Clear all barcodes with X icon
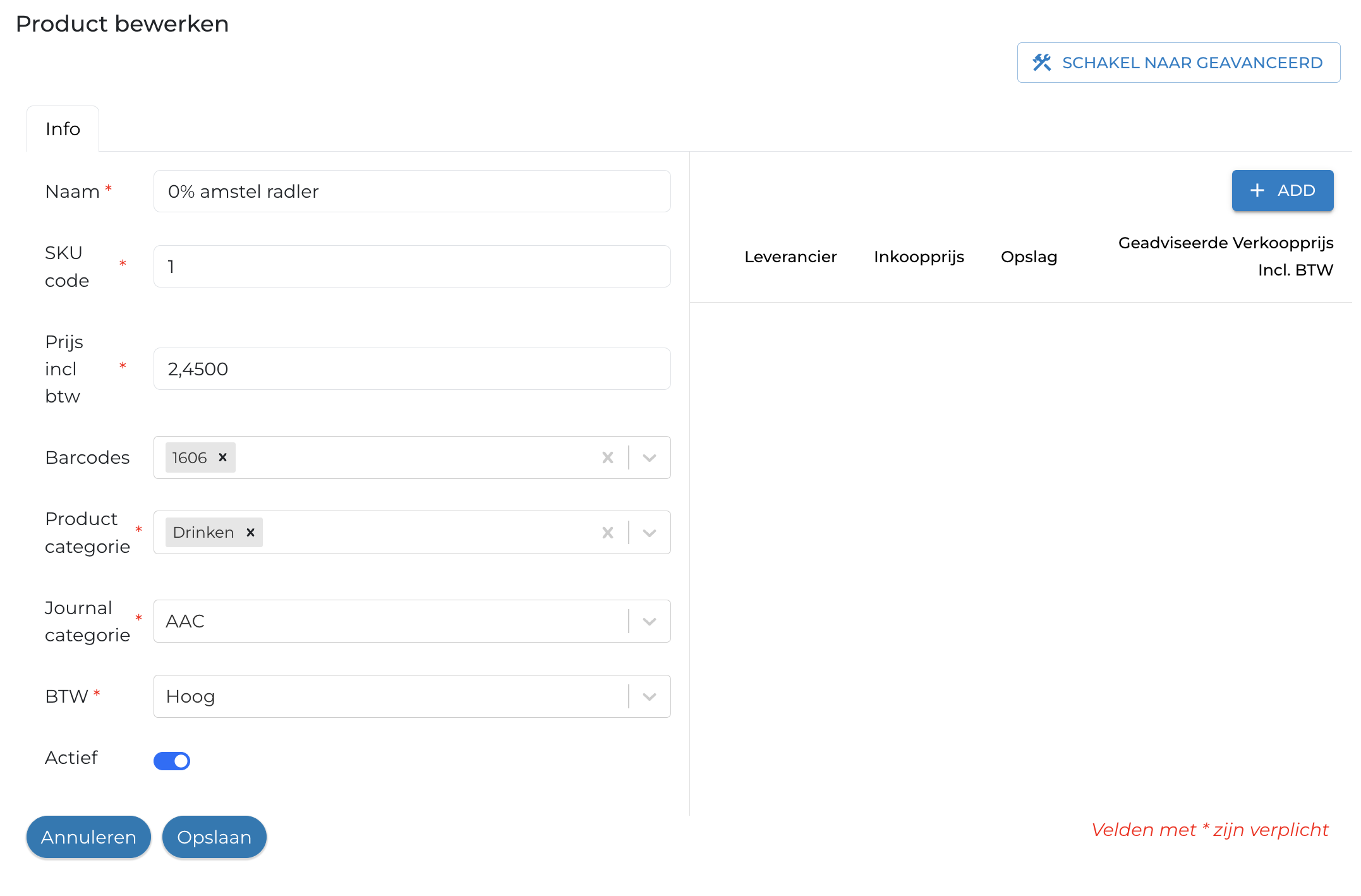This screenshot has width=1361, height=896. point(607,457)
